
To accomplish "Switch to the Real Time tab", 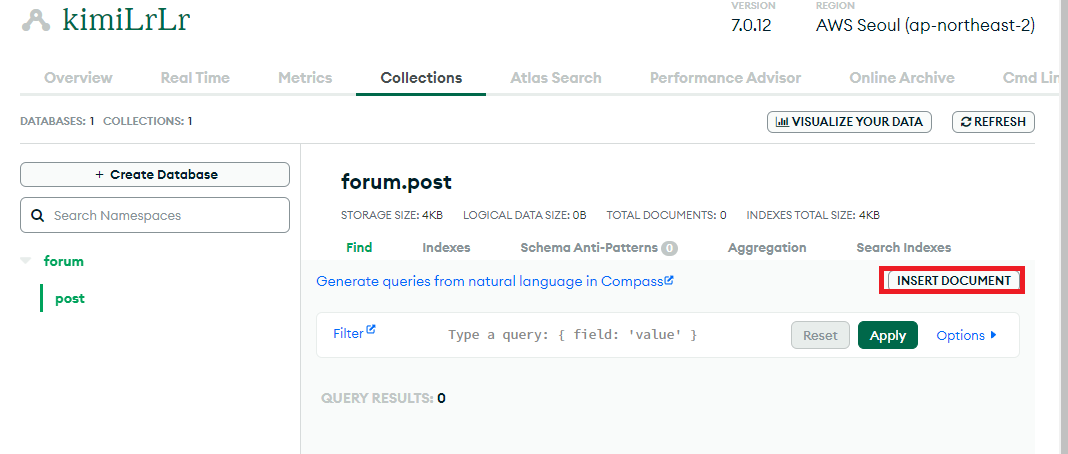I will point(195,78).
